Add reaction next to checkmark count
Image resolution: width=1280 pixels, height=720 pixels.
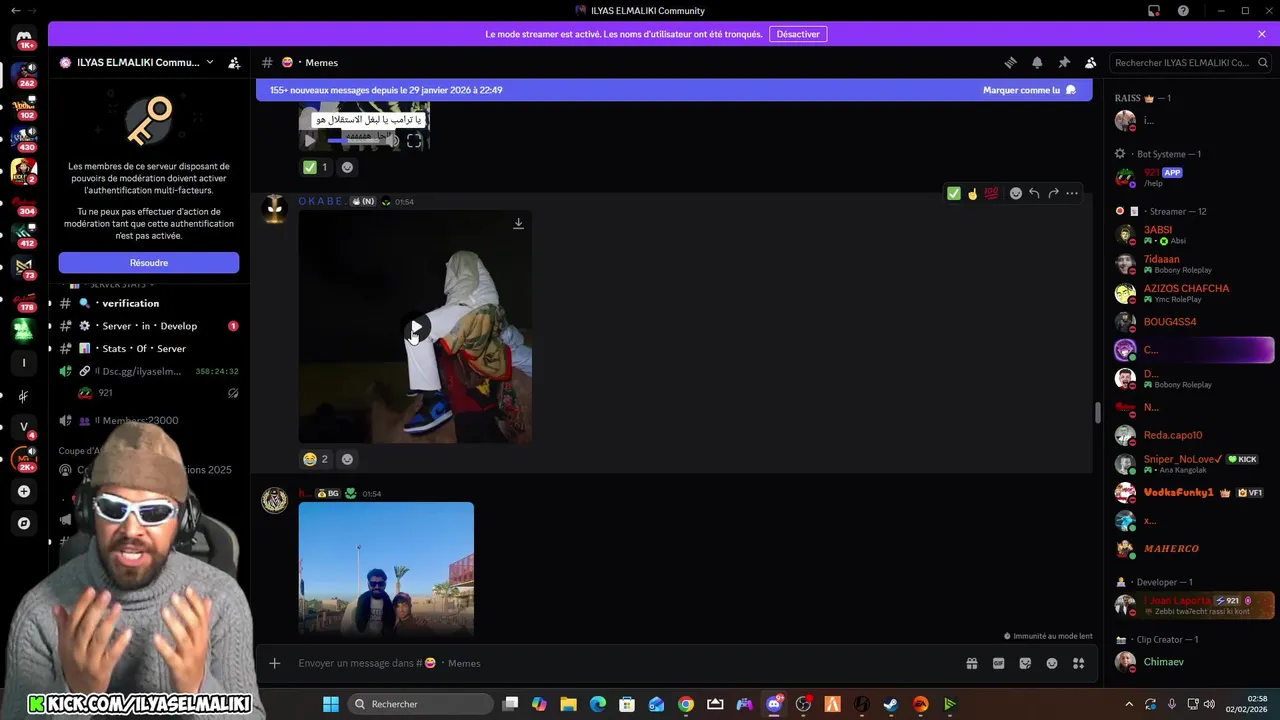pos(347,167)
